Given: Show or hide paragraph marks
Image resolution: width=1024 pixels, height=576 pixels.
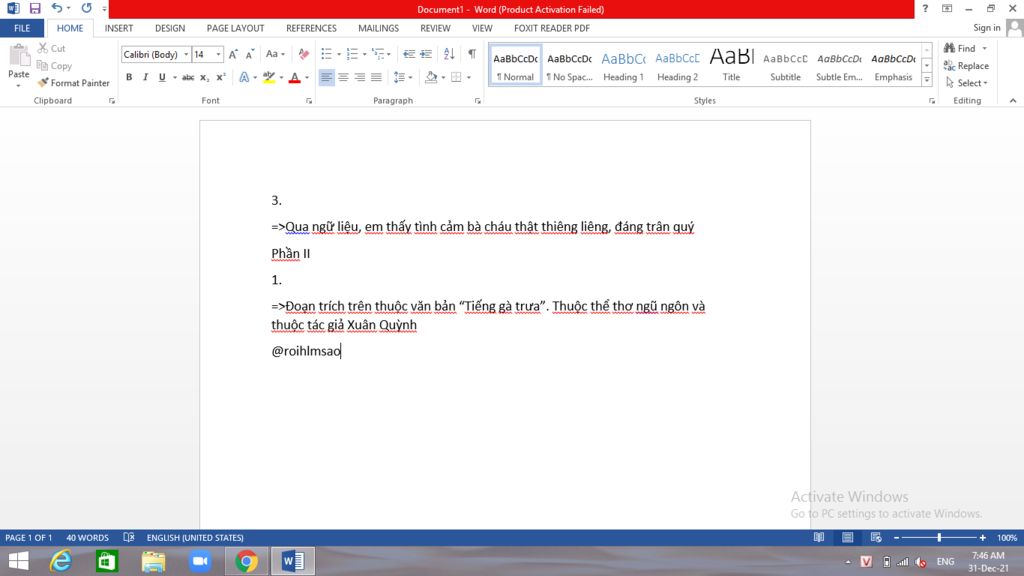Looking at the screenshot, I should [x=472, y=54].
